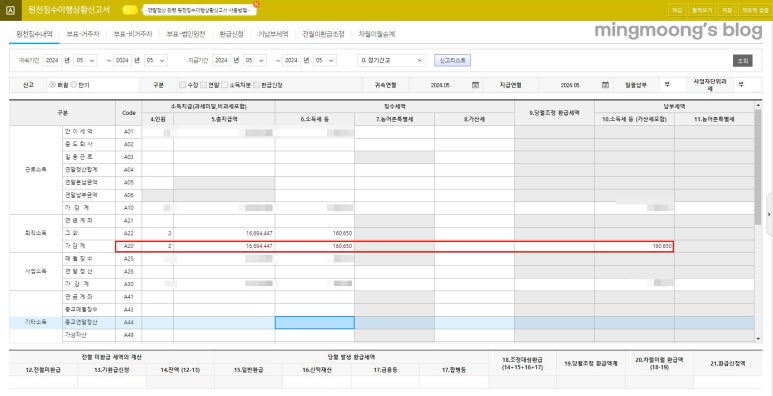The height and width of the screenshot is (396, 773).
Task: Click the scroll-up arrow of table scrollbar
Action: (x=758, y=105)
